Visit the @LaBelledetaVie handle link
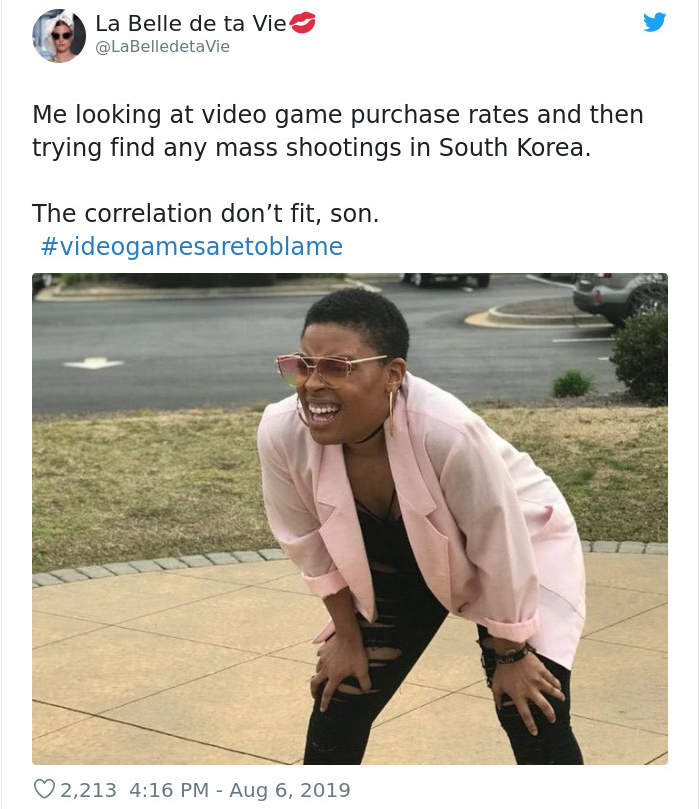Image resolution: width=700 pixels, height=809 pixels. 162,46
